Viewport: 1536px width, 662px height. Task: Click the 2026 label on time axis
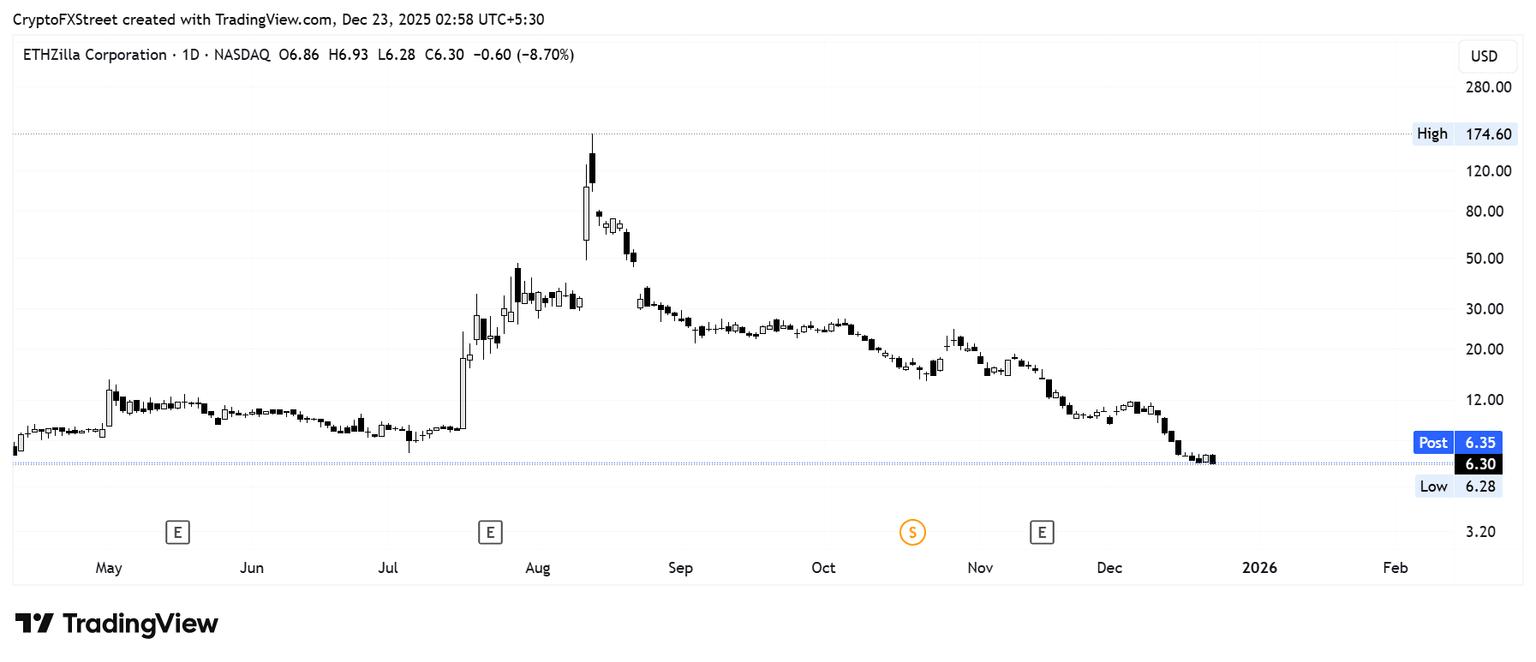click(1259, 568)
